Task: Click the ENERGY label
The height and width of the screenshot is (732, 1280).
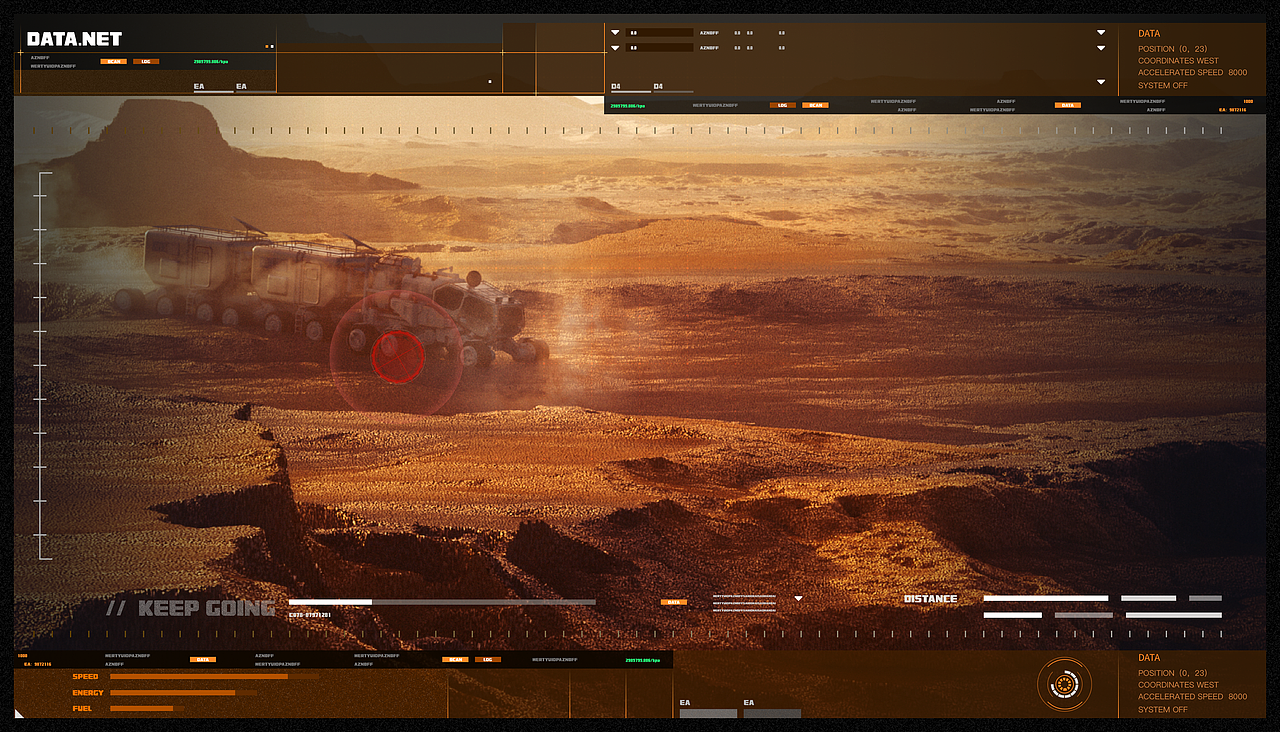Action: [x=88, y=693]
